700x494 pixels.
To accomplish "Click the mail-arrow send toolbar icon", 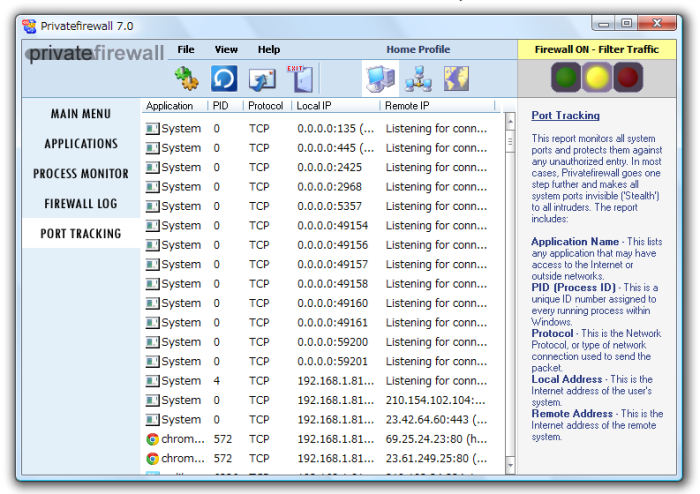I will [x=262, y=79].
